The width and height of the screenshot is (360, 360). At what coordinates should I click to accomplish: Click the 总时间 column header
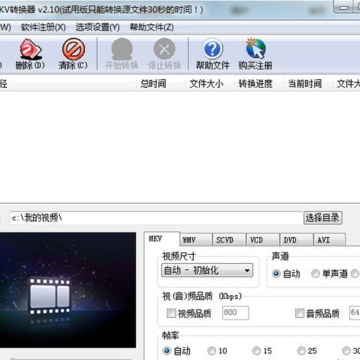click(x=161, y=84)
